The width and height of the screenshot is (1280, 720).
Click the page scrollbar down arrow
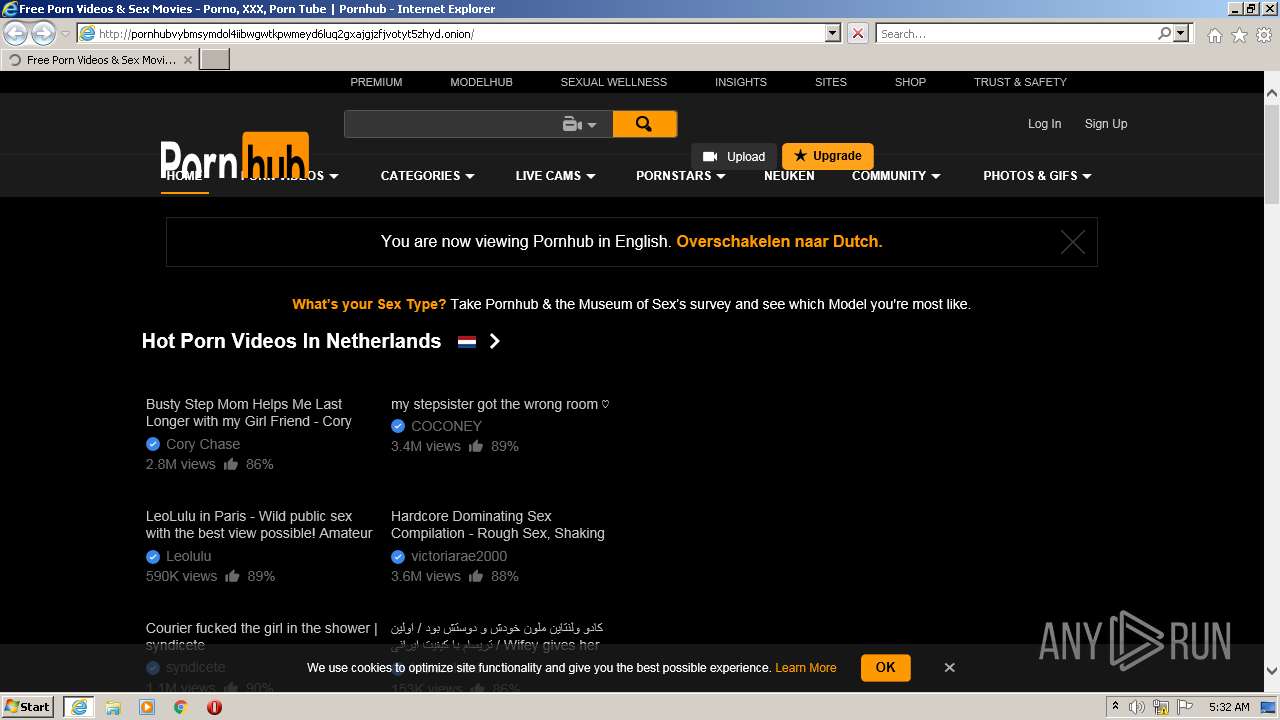tap(1272, 671)
